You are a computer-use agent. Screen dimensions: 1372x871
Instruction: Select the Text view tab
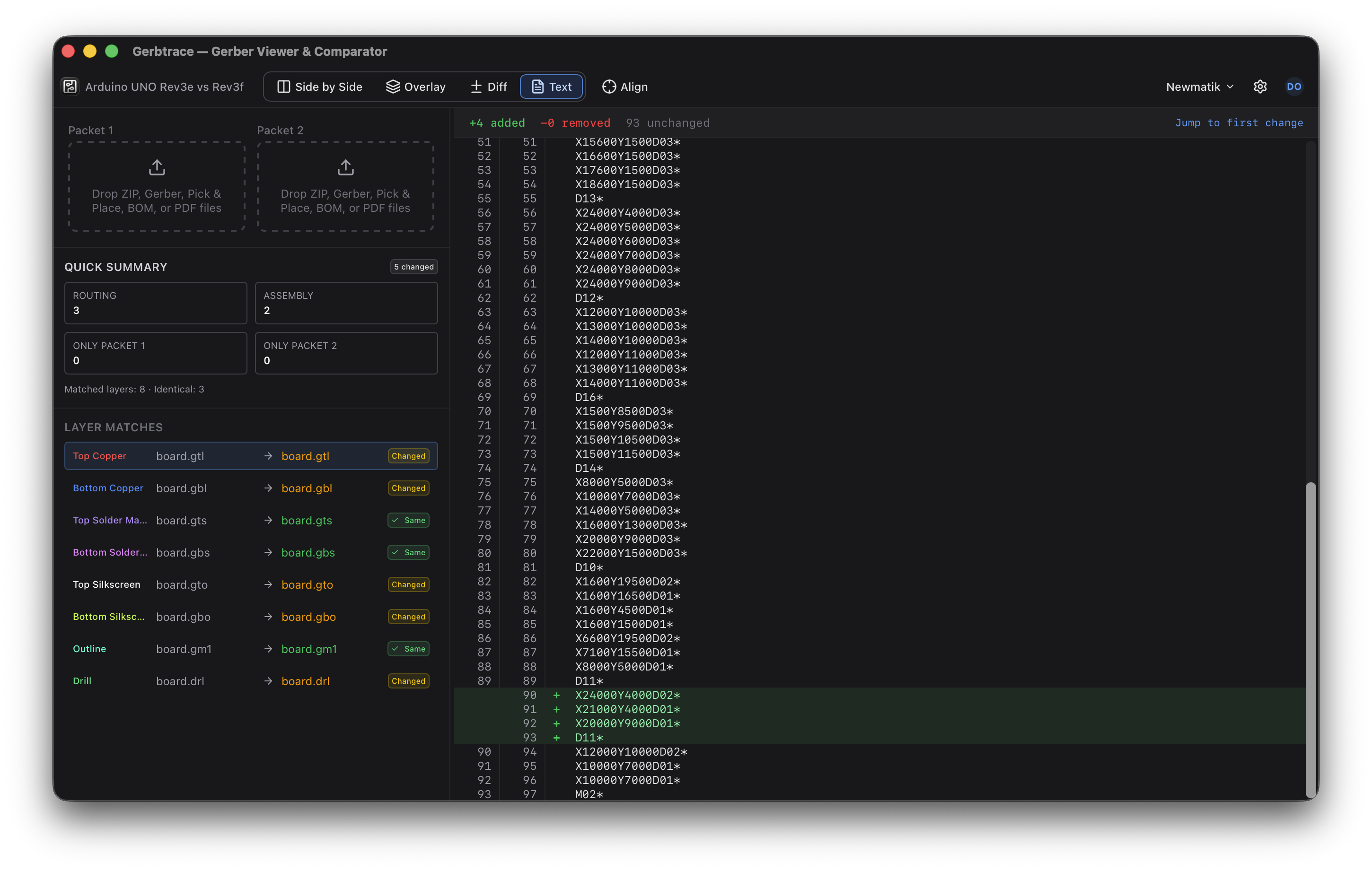551,87
